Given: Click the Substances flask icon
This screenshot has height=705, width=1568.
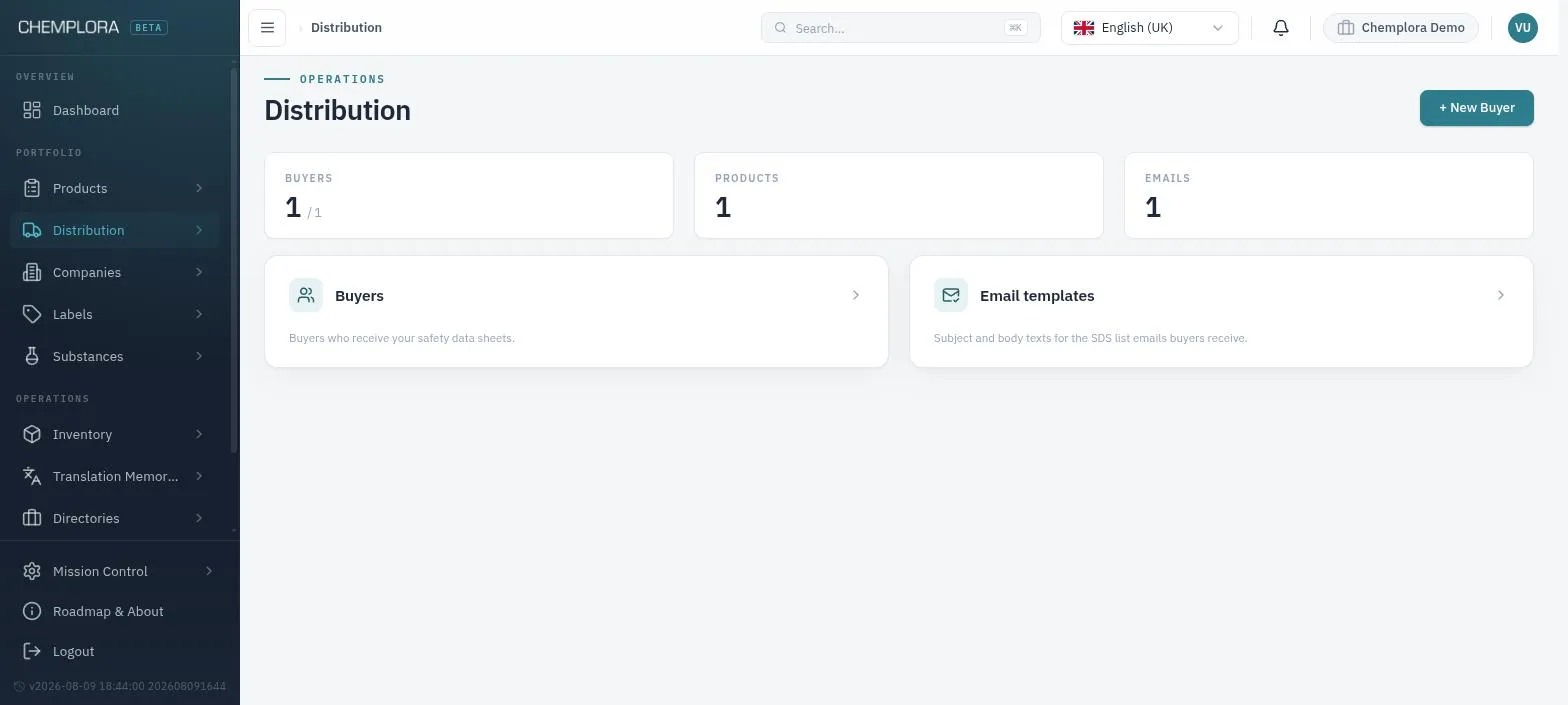Looking at the screenshot, I should (x=32, y=356).
